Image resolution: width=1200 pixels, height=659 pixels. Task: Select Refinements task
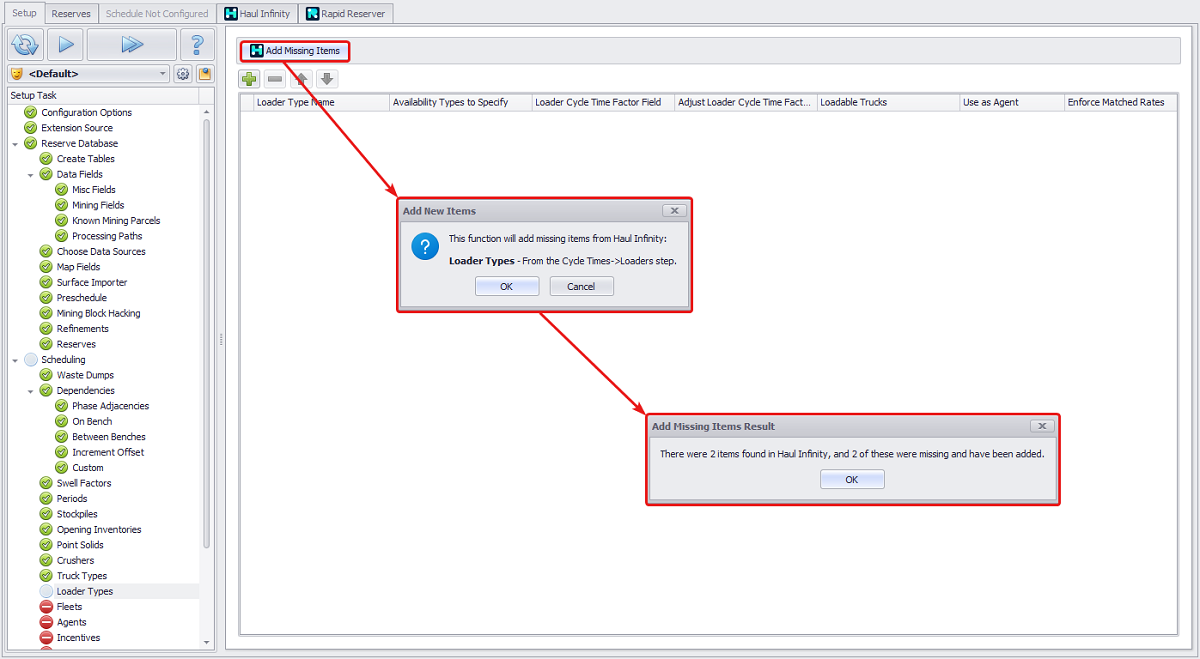[82, 329]
